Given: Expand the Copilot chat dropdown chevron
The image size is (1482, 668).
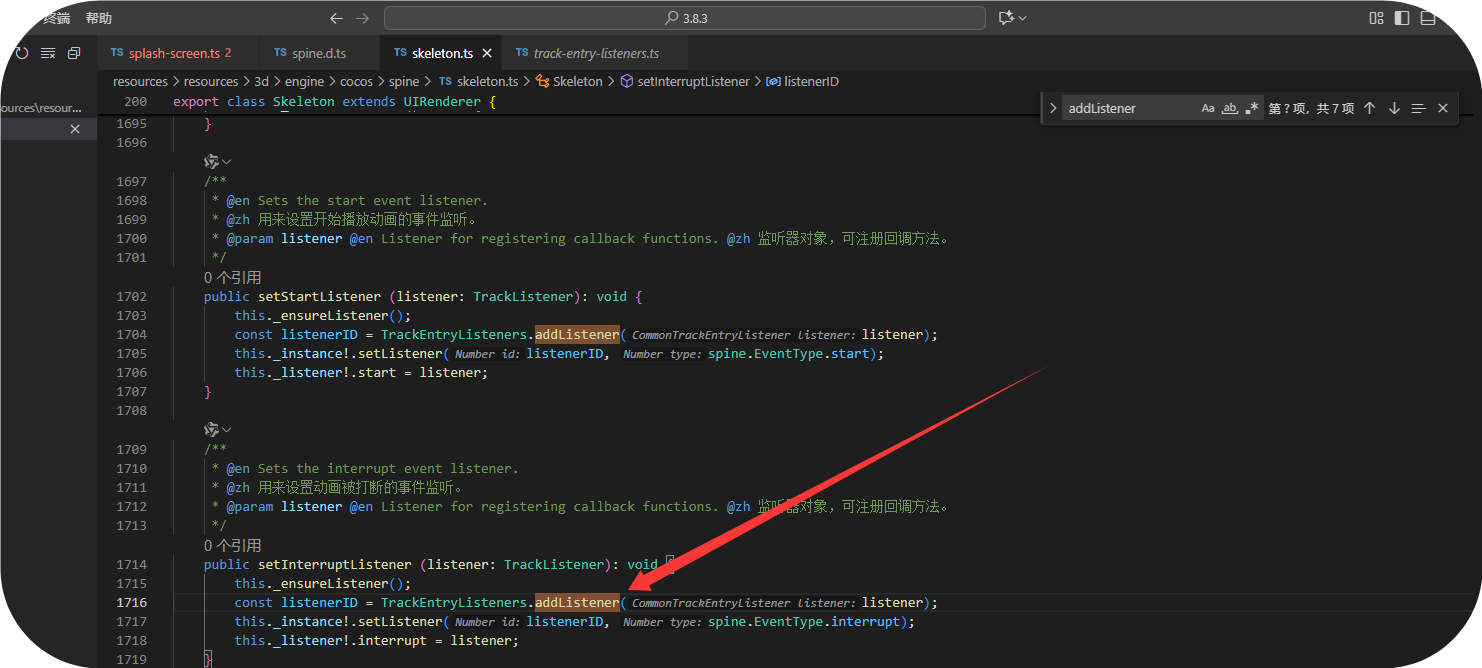Looking at the screenshot, I should click(1023, 18).
